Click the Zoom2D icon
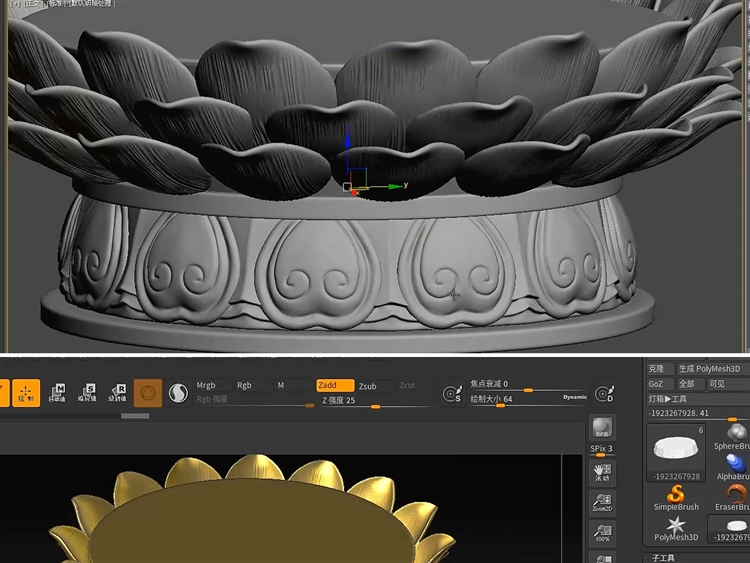Viewport: 750px width, 563px height. (602, 503)
